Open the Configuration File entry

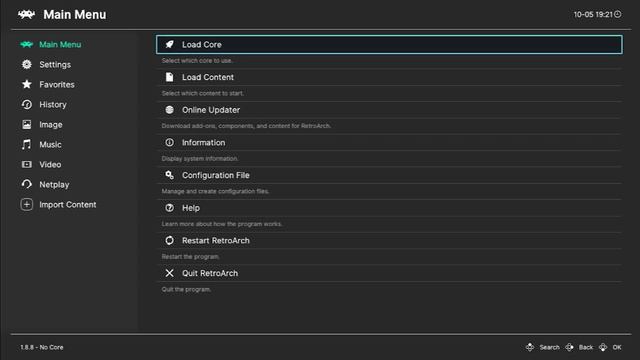tap(389, 175)
